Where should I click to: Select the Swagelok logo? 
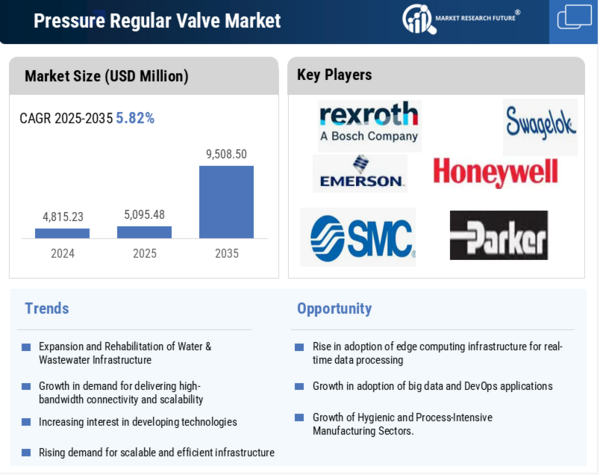click(x=540, y=125)
